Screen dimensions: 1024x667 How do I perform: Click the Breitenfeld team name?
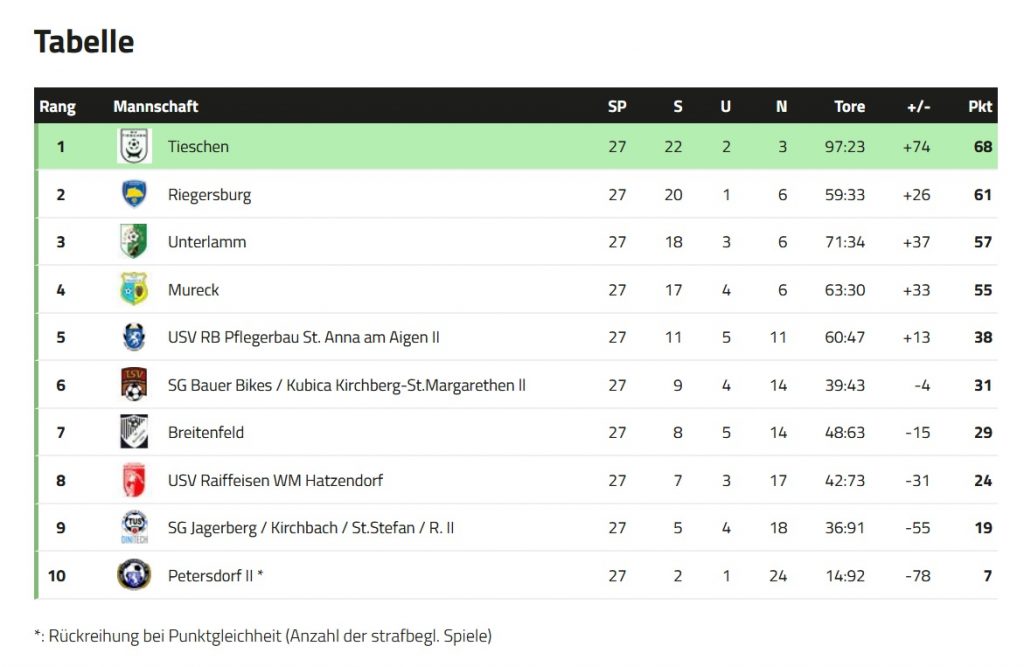(x=206, y=432)
